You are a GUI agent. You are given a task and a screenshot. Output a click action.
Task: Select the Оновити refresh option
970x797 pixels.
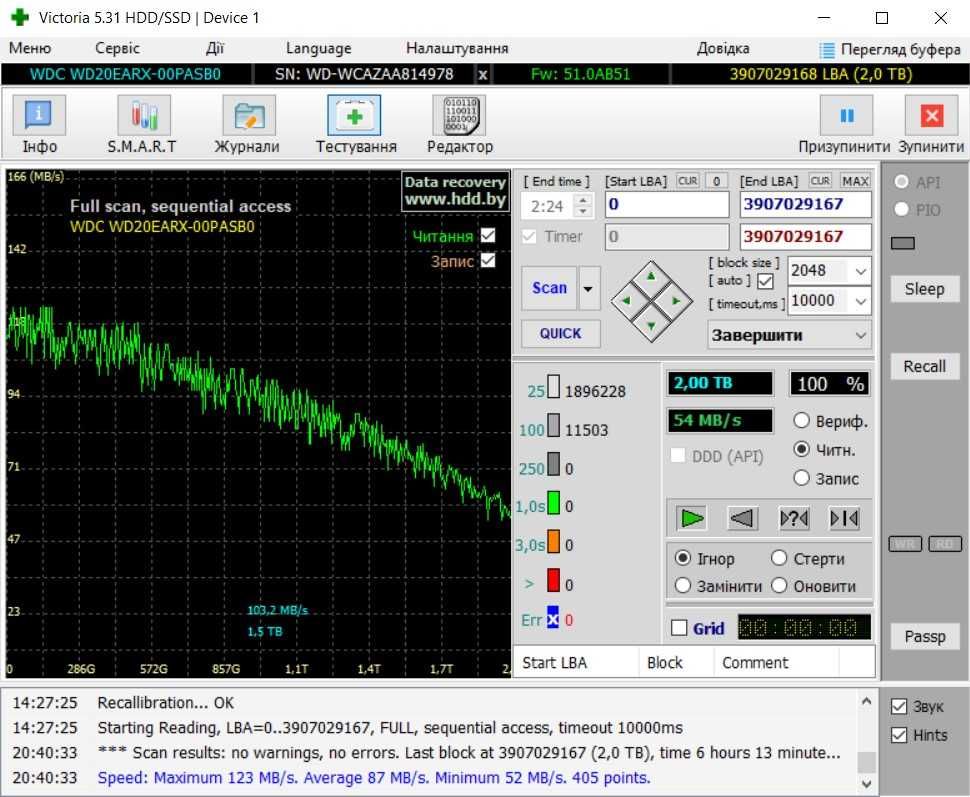click(779, 585)
